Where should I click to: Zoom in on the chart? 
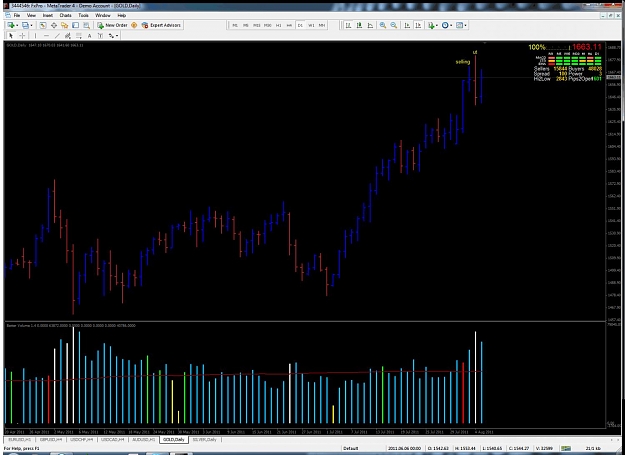click(x=383, y=25)
